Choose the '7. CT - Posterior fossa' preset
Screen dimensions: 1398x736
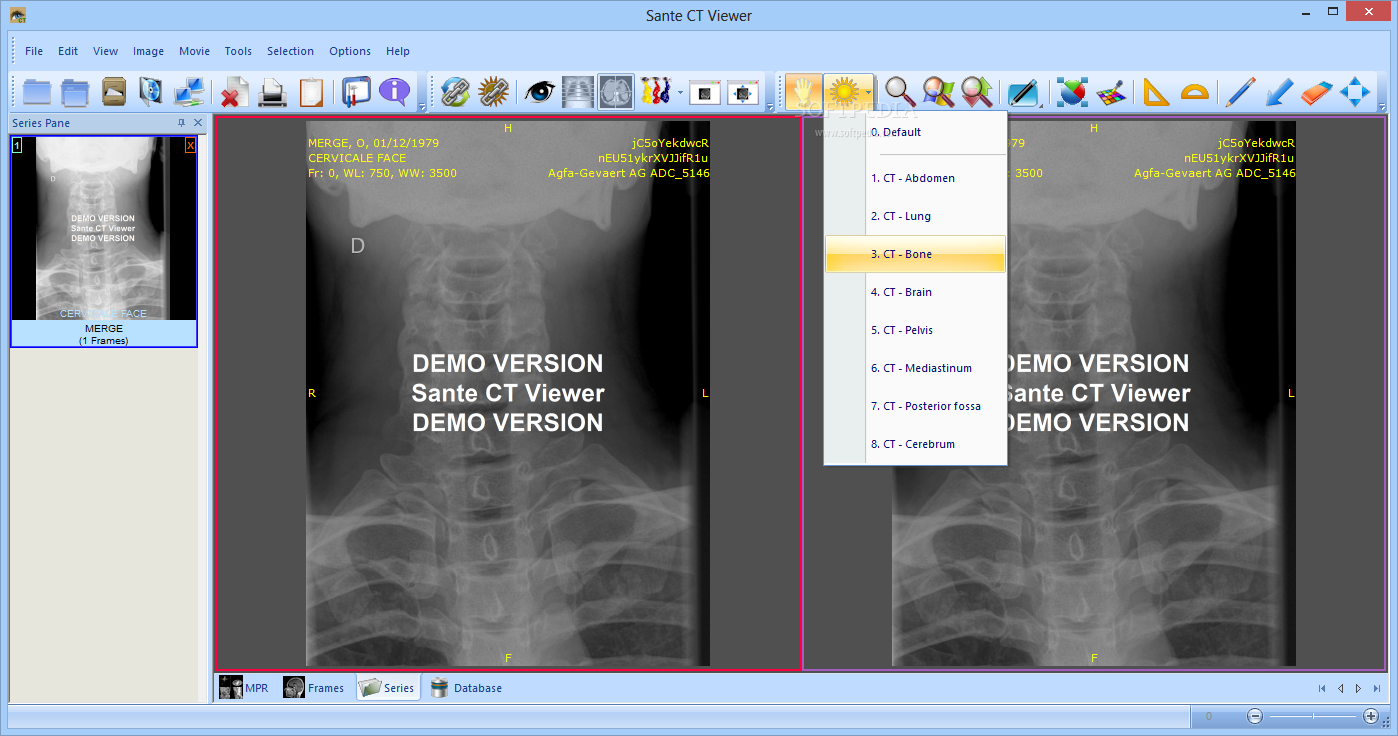click(x=915, y=406)
